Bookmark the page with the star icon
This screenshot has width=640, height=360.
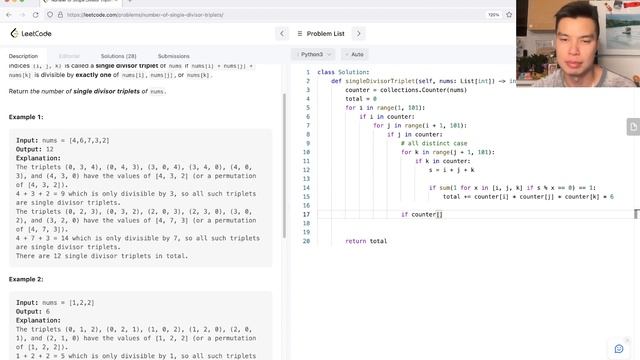509,15
